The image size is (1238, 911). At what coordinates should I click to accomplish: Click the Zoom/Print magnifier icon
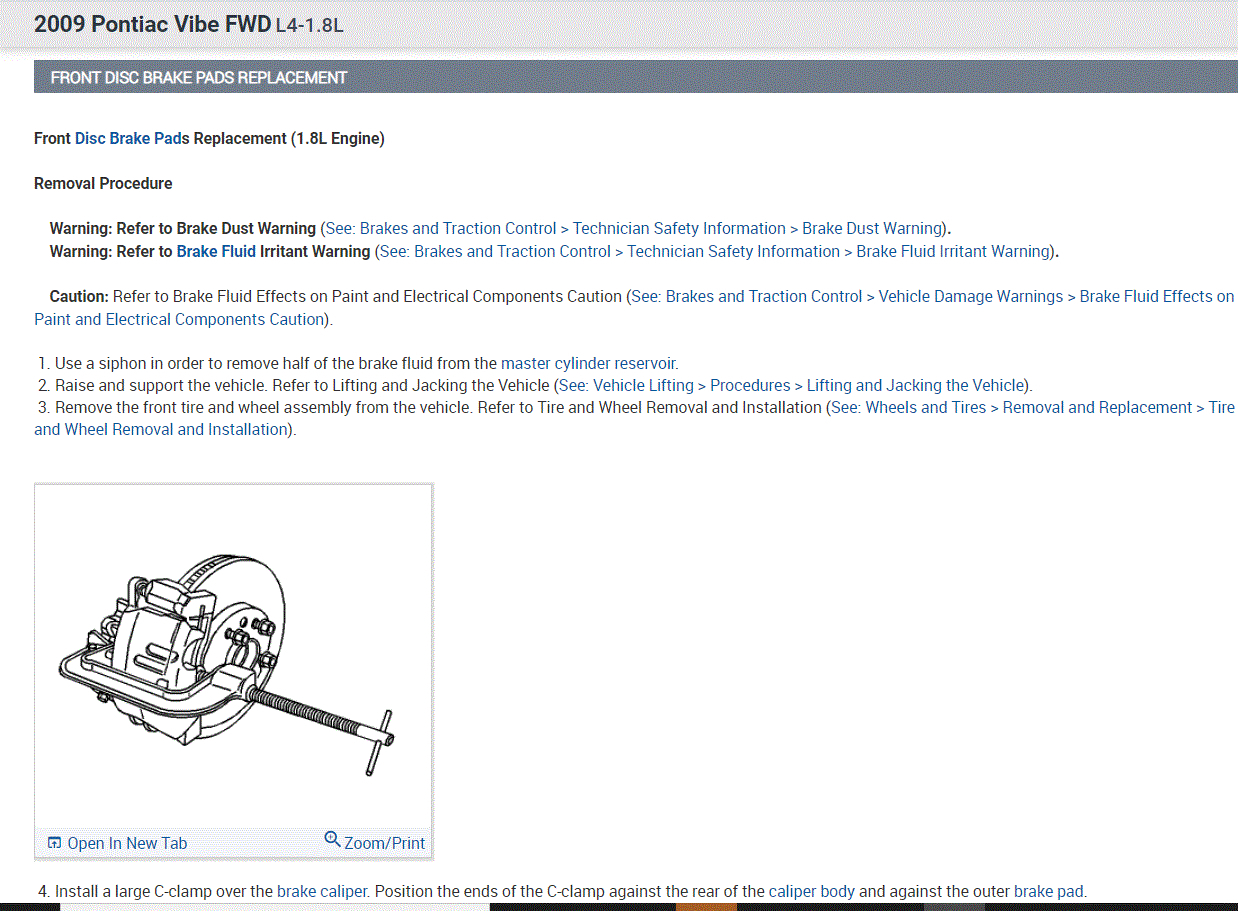tap(333, 839)
